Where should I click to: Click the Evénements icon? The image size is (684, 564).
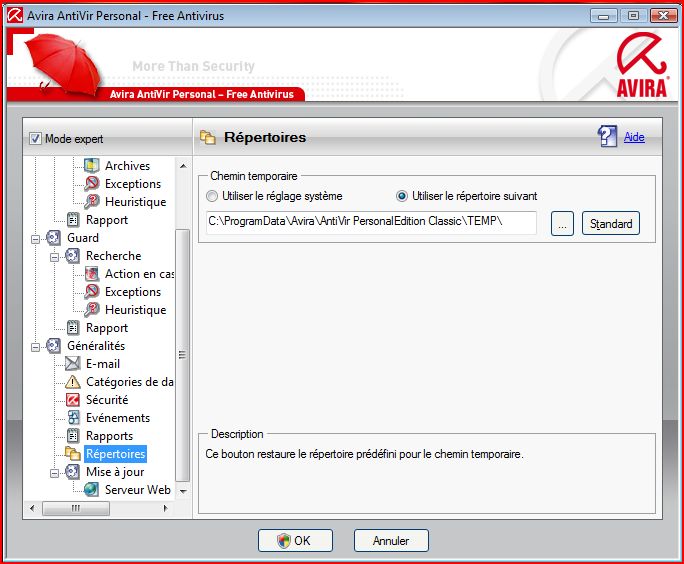pos(73,417)
